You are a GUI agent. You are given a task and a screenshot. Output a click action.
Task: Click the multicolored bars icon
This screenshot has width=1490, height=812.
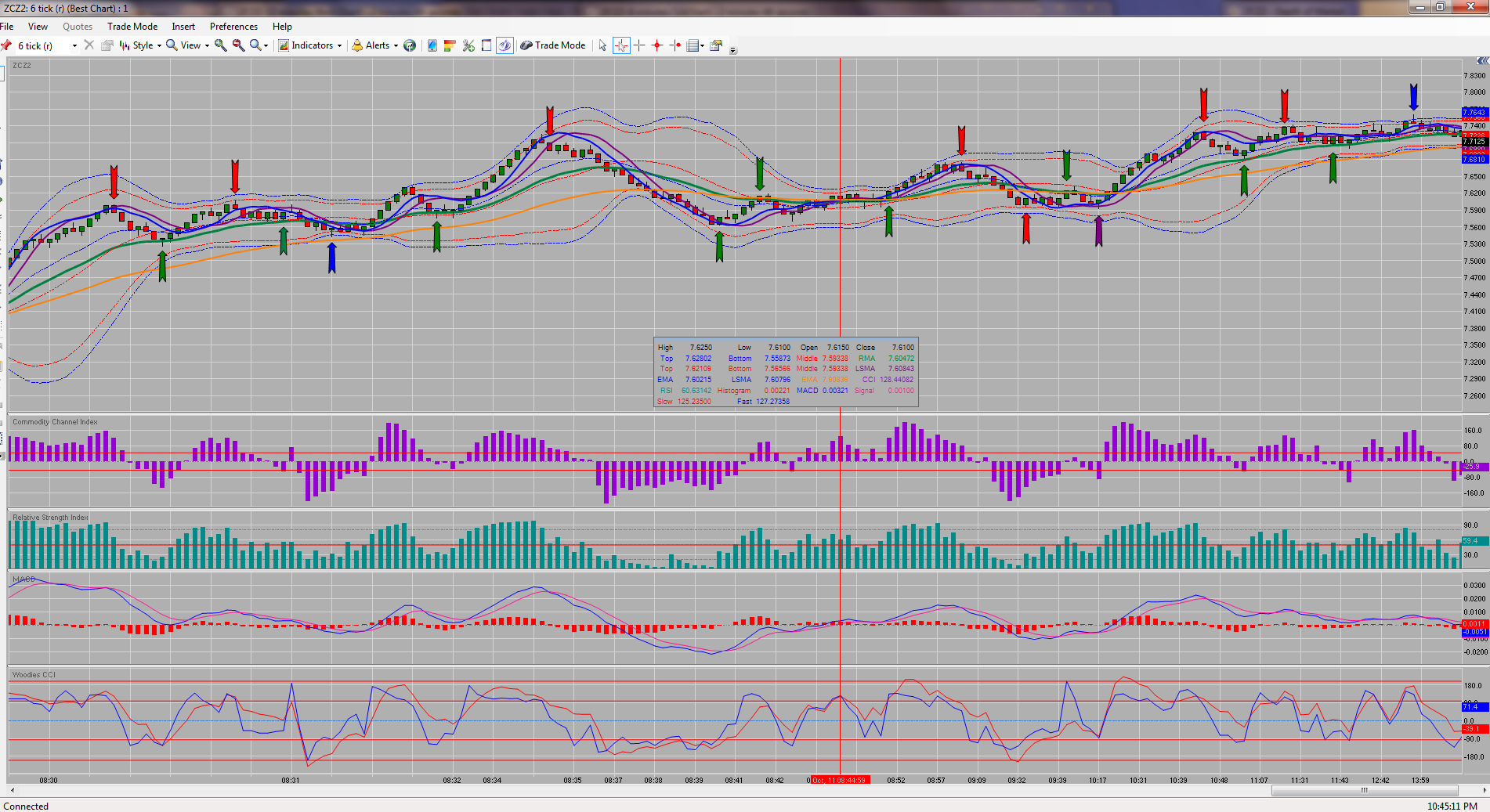(x=450, y=45)
